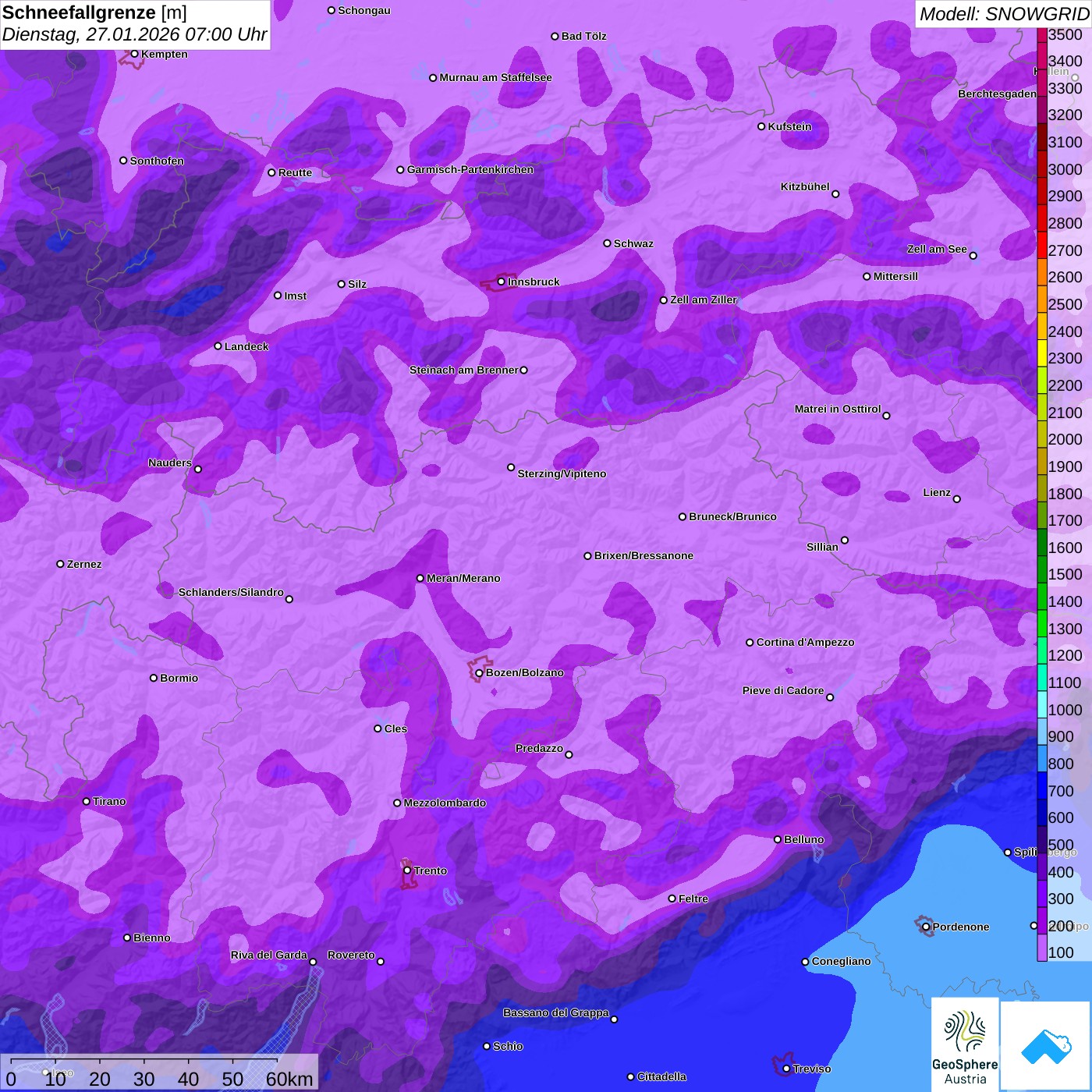Select the Sonthofen label
This screenshot has width=1092, height=1092.
(157, 161)
